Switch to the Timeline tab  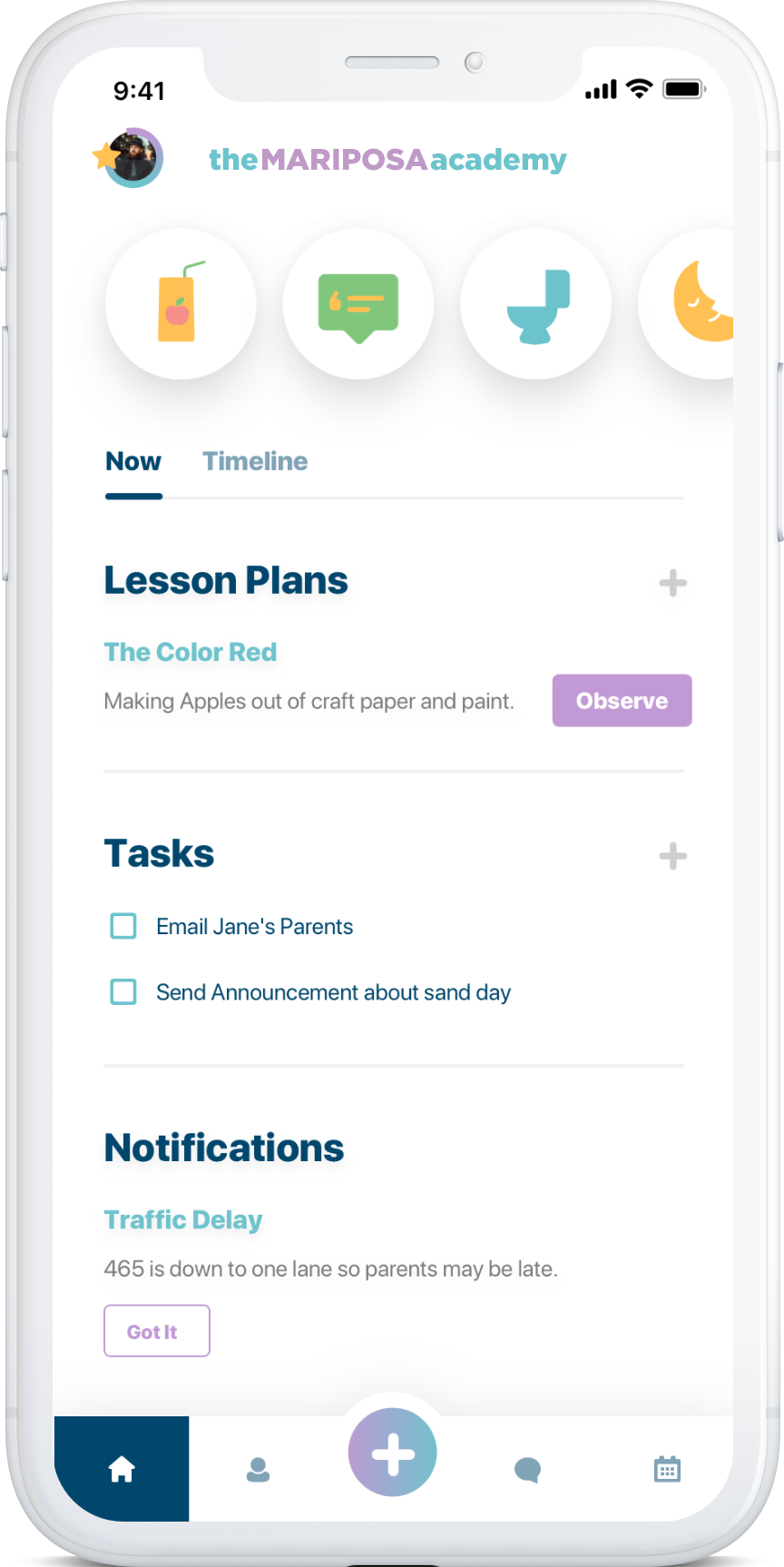point(255,461)
